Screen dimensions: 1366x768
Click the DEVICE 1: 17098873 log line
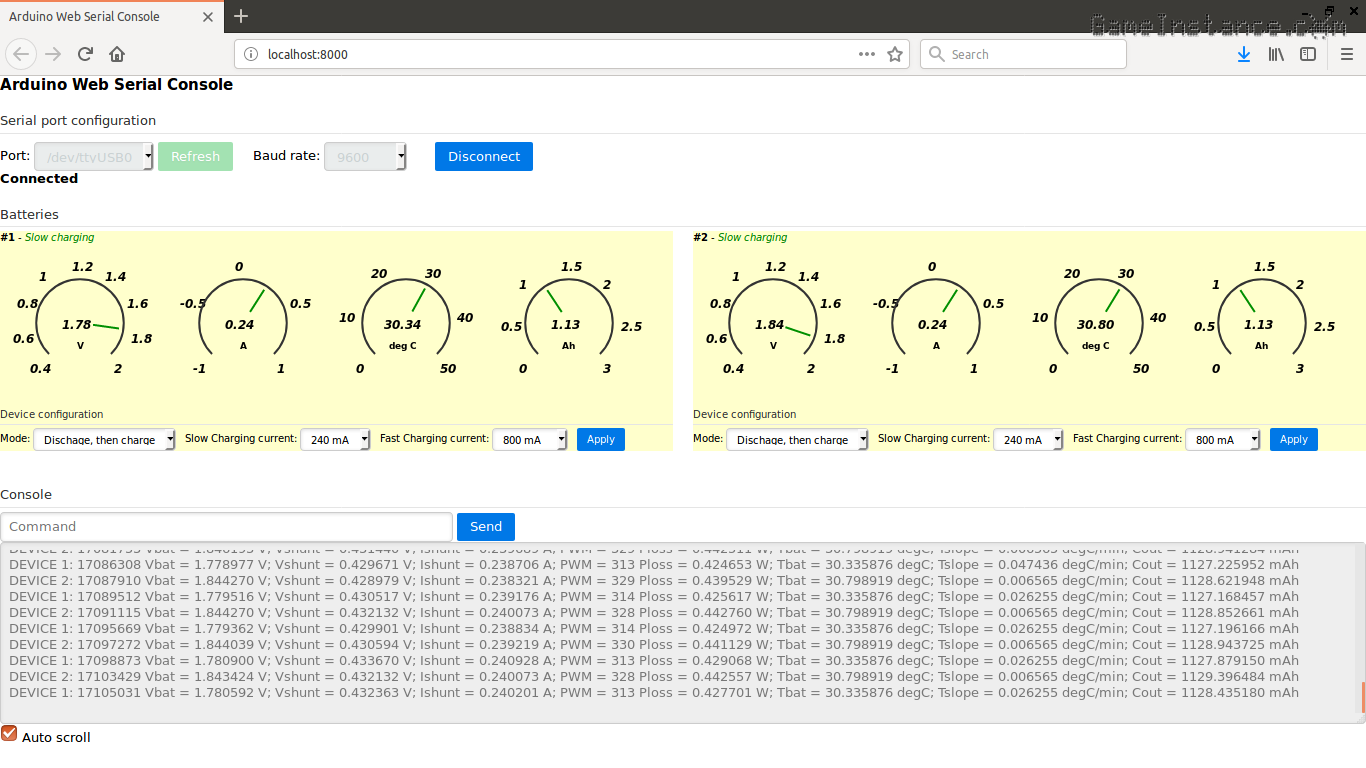[654, 661]
